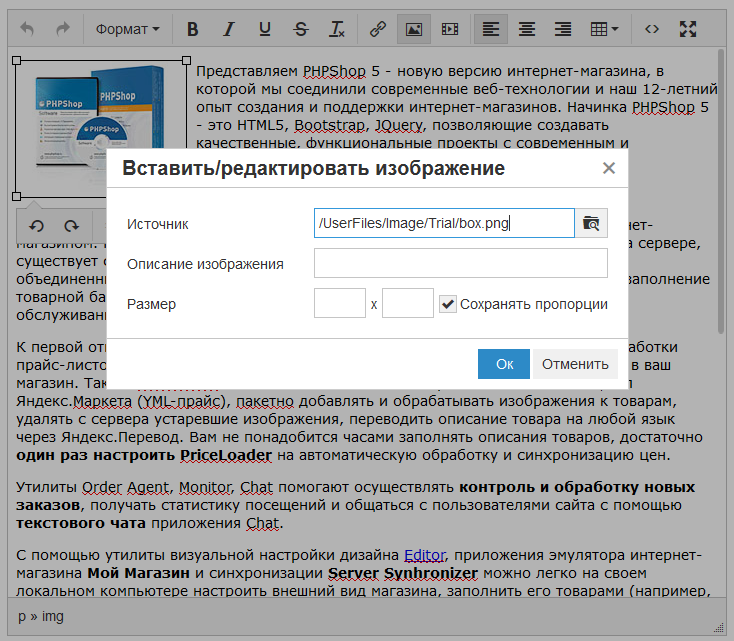The image size is (734, 641).
Task: Toggle fullscreen editor mode
Action: coord(688,29)
